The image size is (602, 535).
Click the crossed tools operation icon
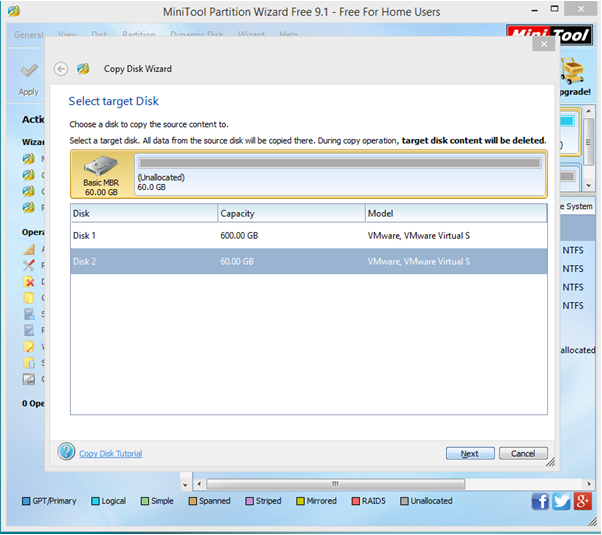click(x=29, y=265)
